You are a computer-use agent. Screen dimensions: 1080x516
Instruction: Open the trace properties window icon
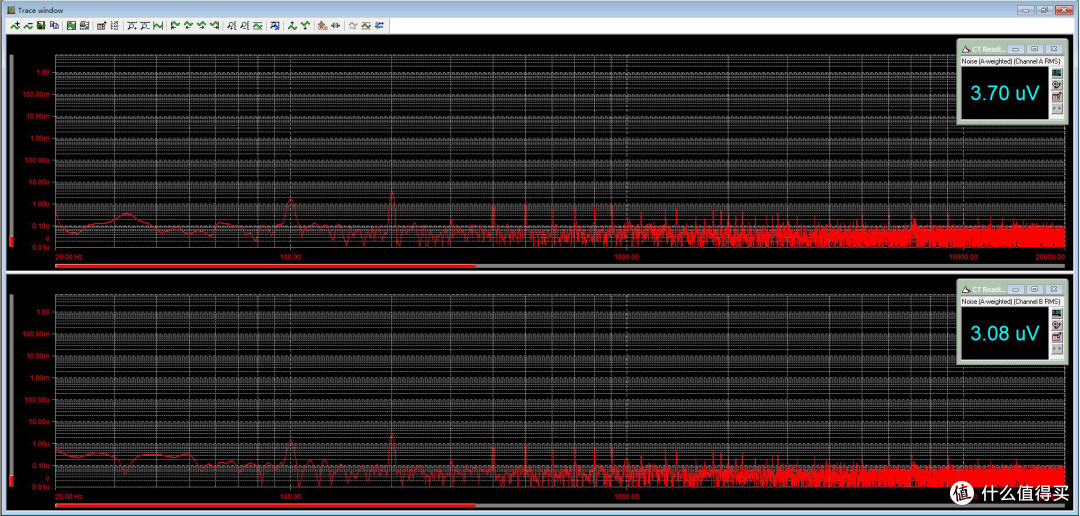[x=101, y=26]
